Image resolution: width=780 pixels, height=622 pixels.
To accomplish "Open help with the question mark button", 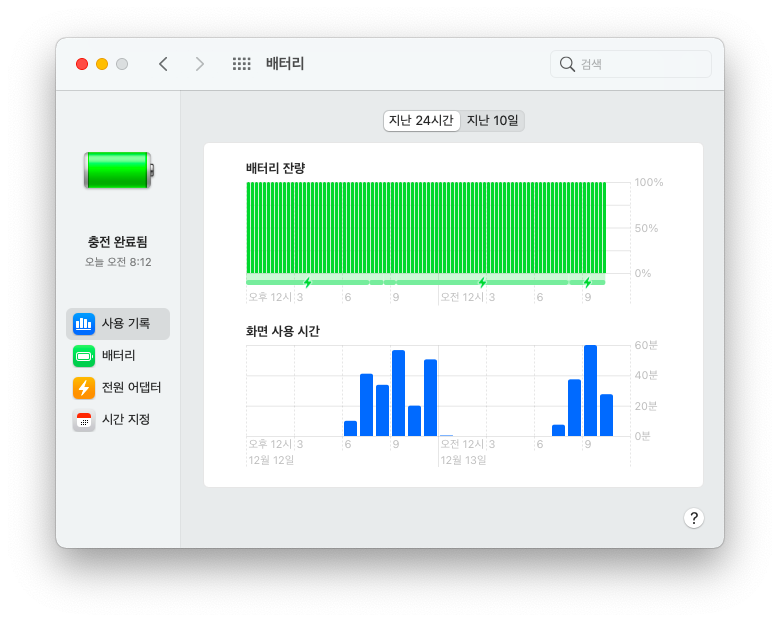I will 694,518.
